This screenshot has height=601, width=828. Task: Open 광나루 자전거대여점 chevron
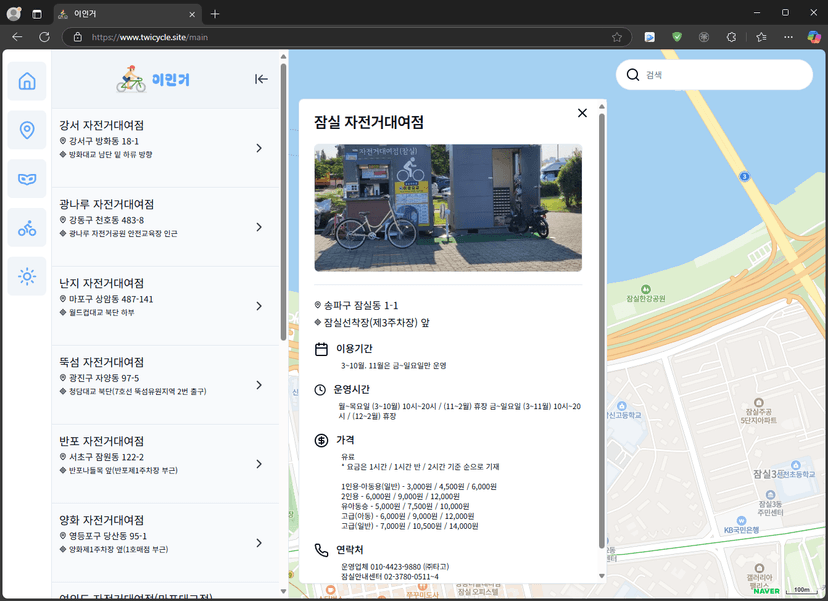point(259,227)
